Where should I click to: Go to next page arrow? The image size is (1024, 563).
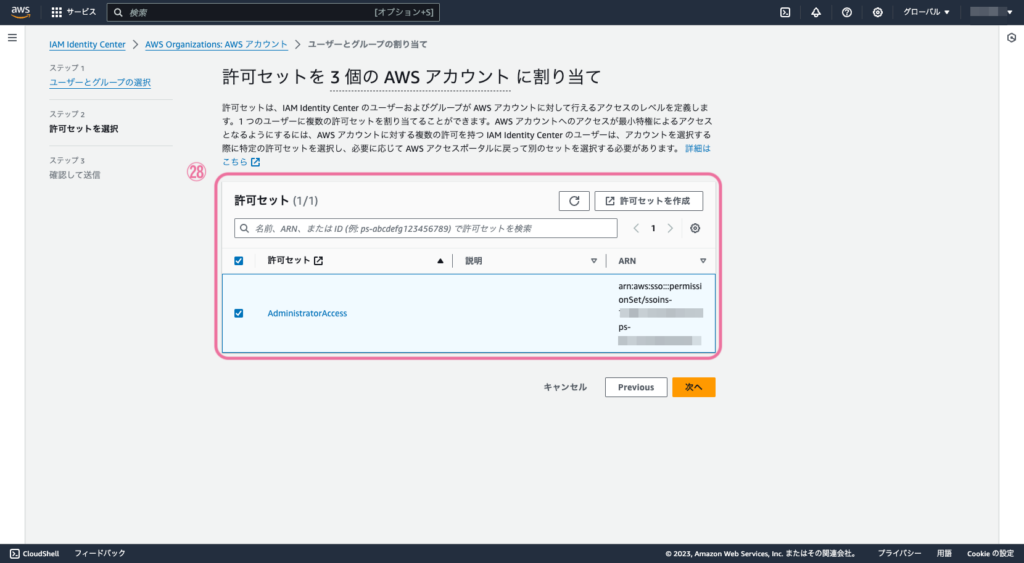[670, 228]
